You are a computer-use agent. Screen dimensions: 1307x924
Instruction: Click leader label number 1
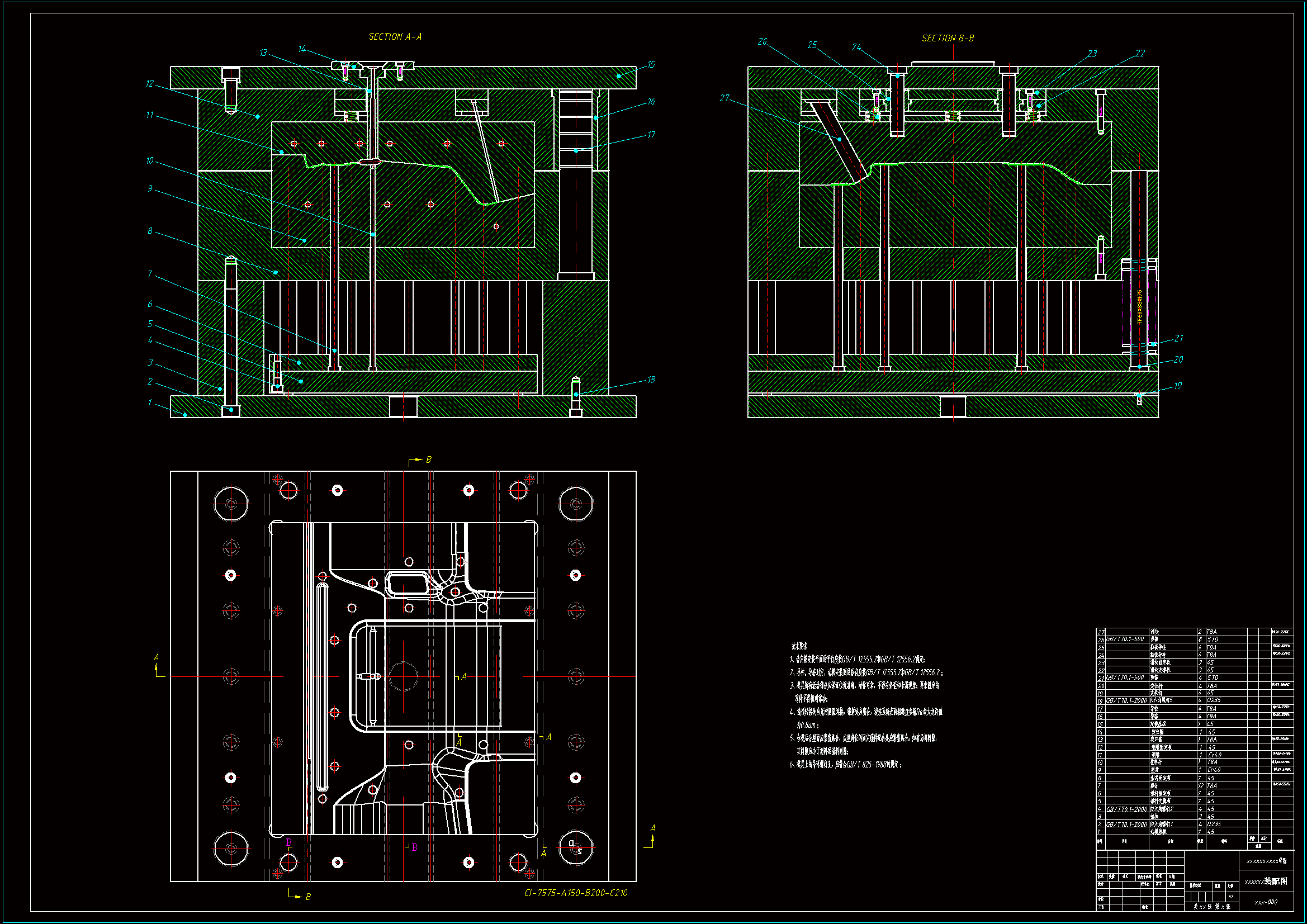(150, 403)
